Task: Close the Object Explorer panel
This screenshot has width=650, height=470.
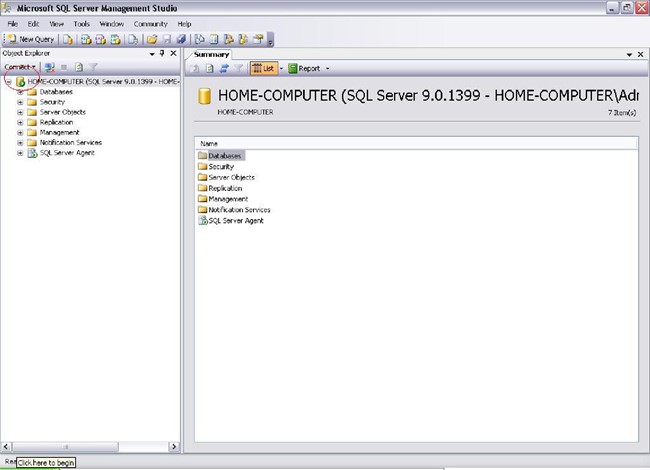Action: pos(173,53)
